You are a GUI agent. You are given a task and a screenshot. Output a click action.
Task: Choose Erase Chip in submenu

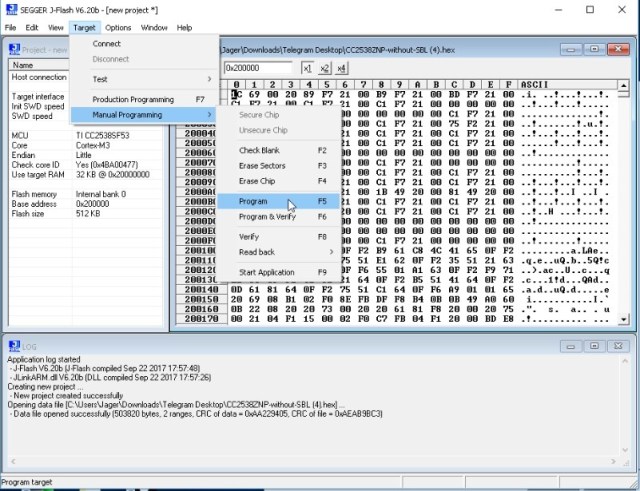coord(278,181)
